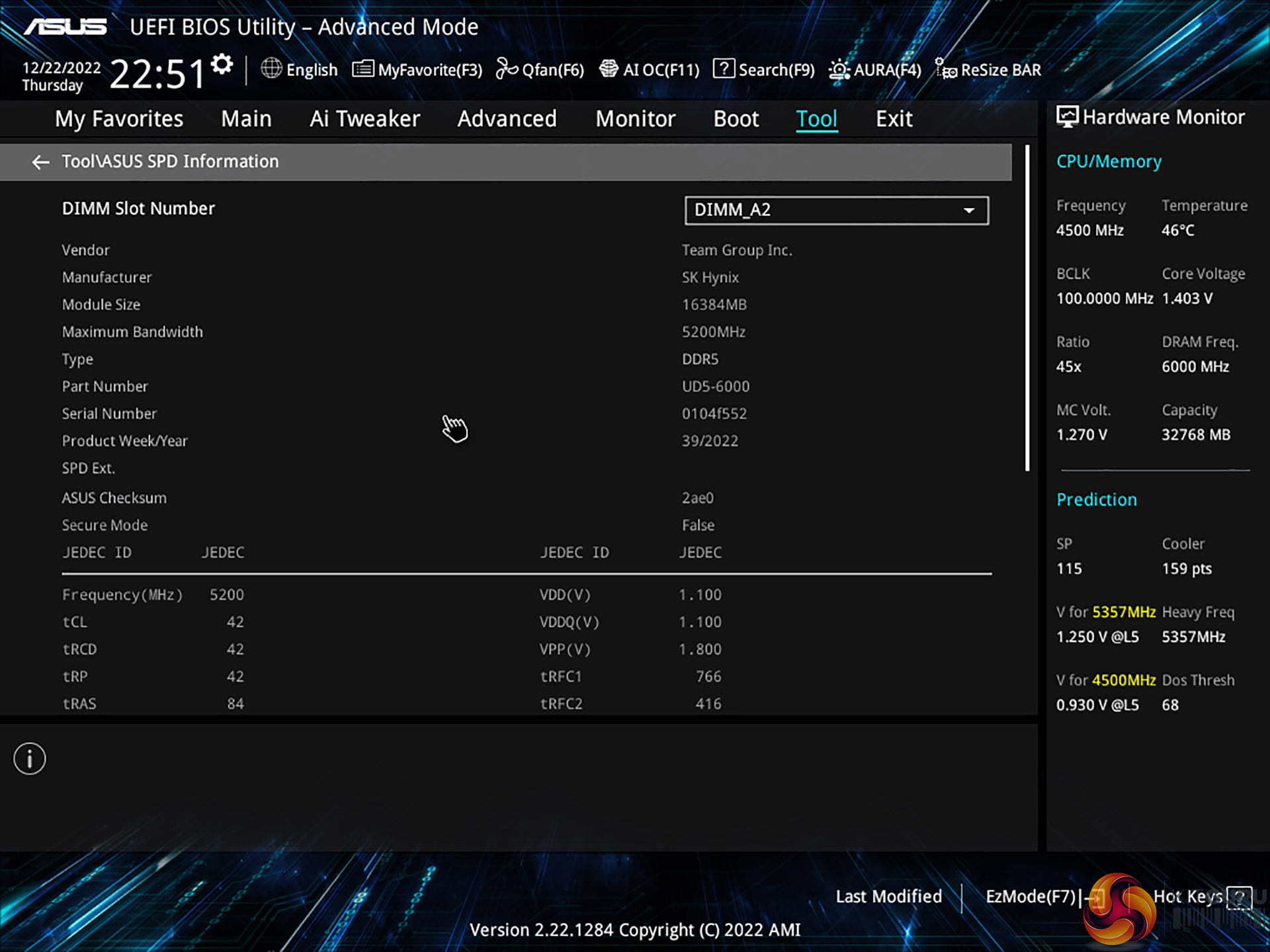Open the Hot Keys help icon

pos(1239,896)
